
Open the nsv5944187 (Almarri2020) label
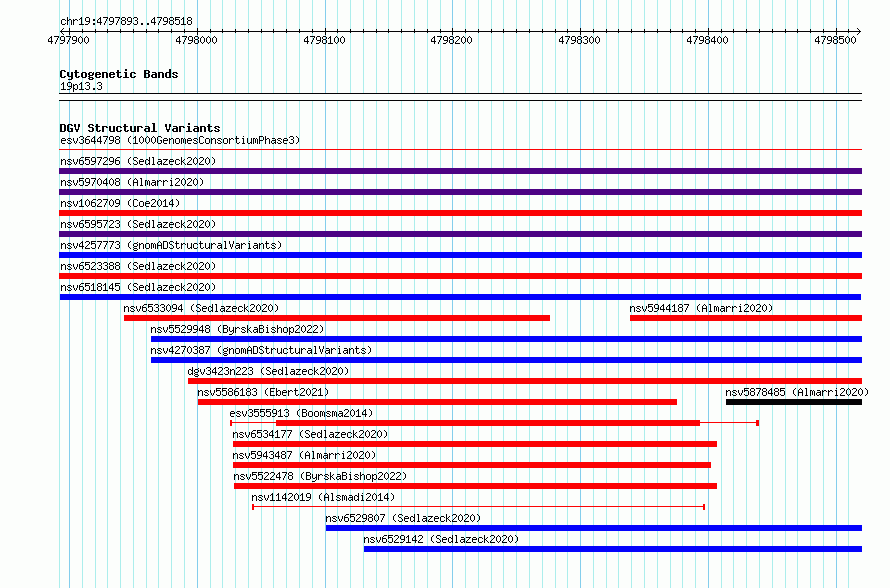[701, 308]
